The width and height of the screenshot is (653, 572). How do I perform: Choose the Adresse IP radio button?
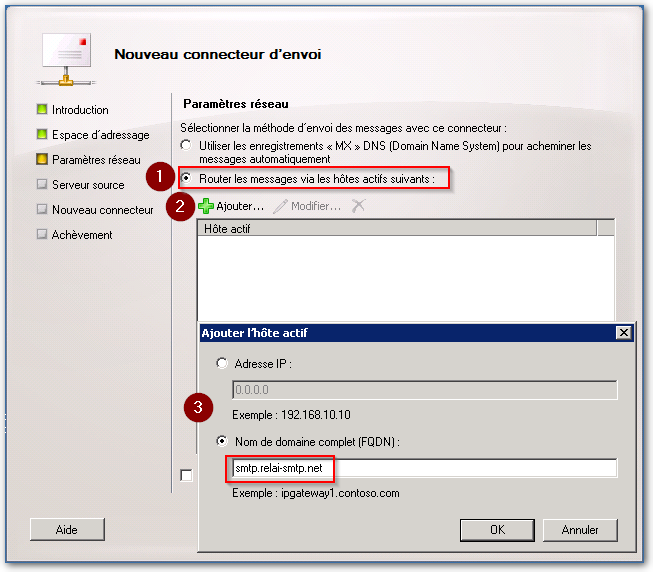tap(222, 363)
